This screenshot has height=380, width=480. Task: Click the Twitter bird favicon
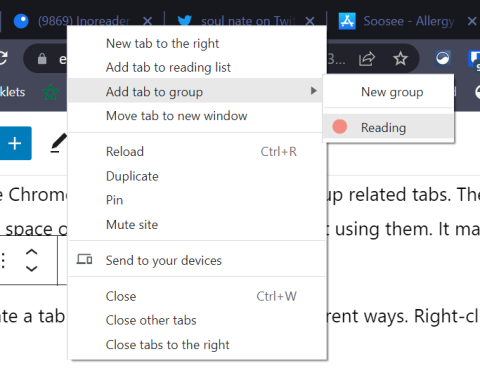coord(185,21)
